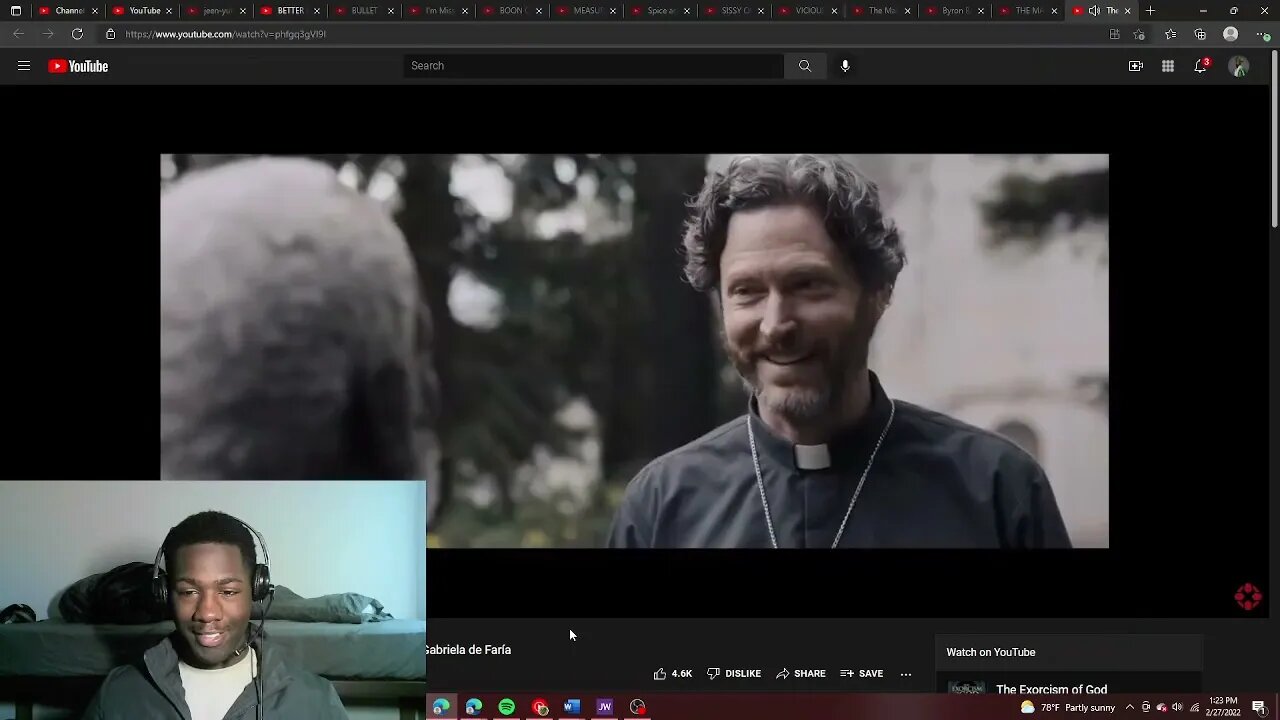Click the SHARE button
The width and height of the screenshot is (1280, 720).
click(x=801, y=674)
